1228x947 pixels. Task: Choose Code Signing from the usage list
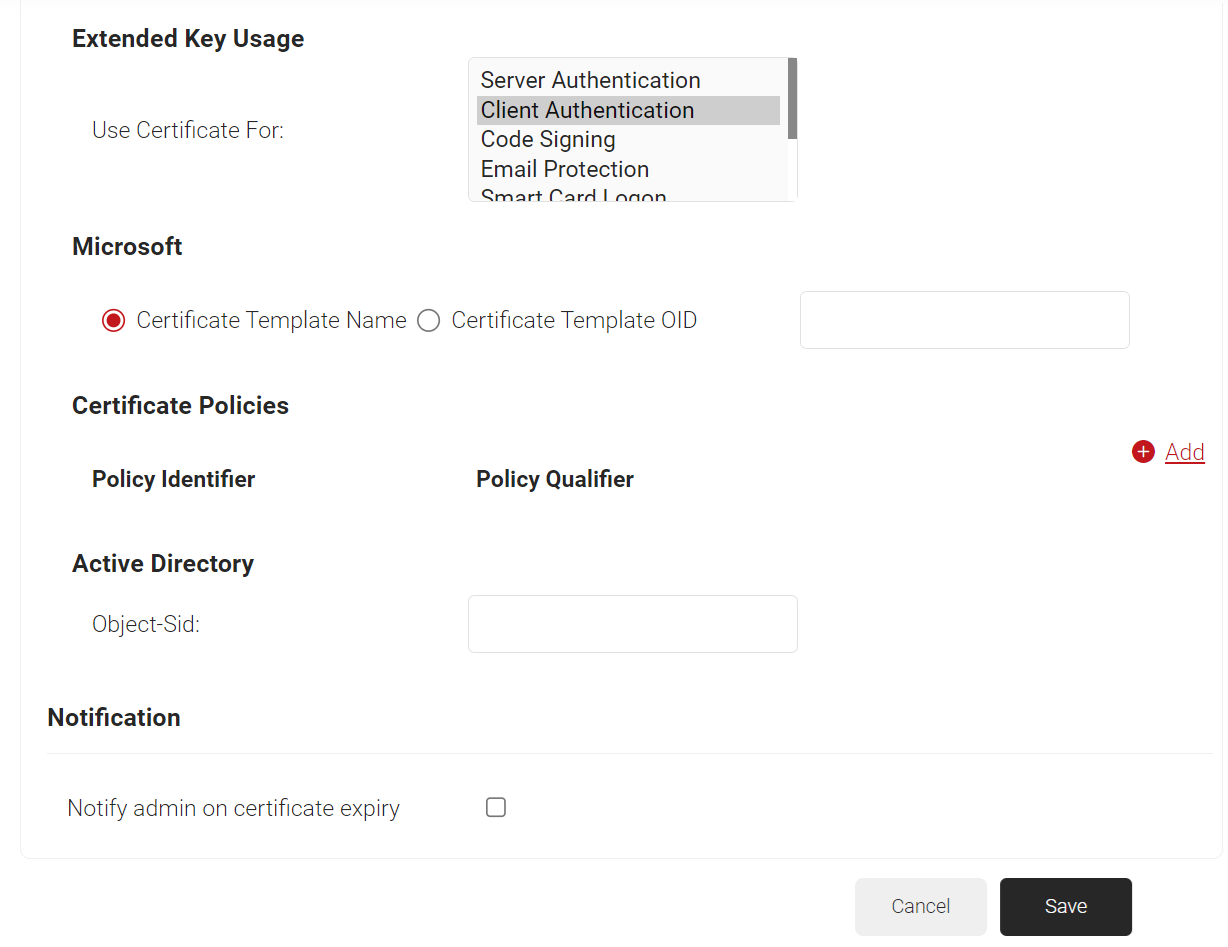[548, 139]
